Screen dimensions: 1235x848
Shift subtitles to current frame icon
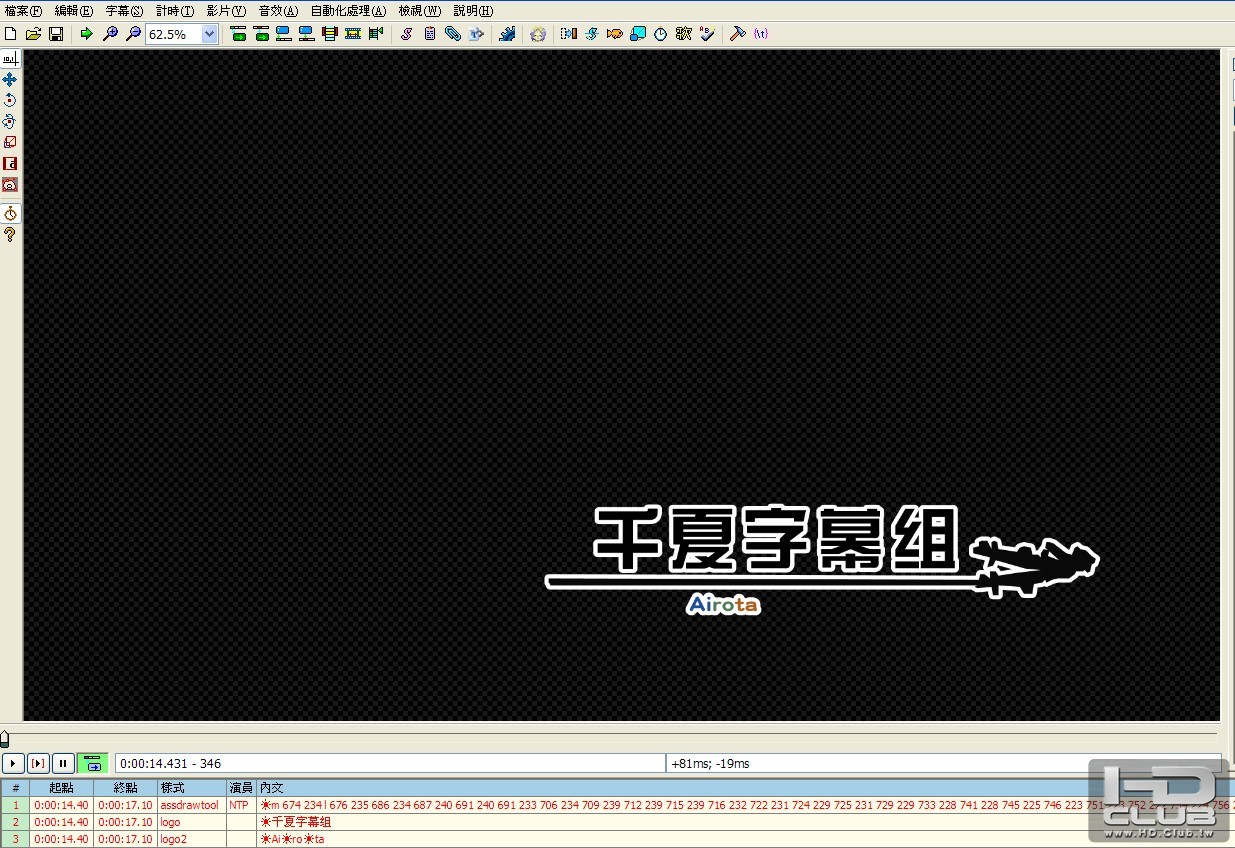(376, 34)
